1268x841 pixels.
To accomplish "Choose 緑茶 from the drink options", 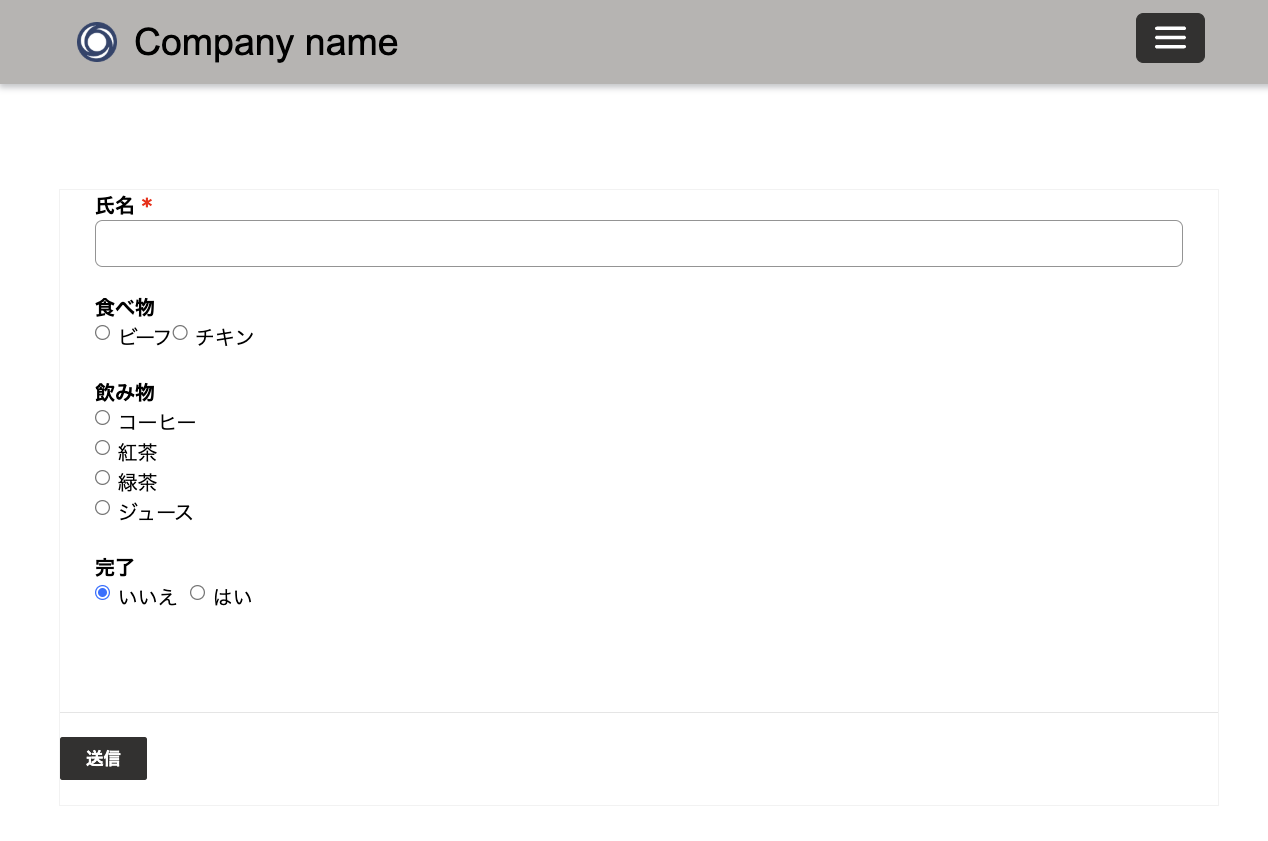I will [x=102, y=478].
